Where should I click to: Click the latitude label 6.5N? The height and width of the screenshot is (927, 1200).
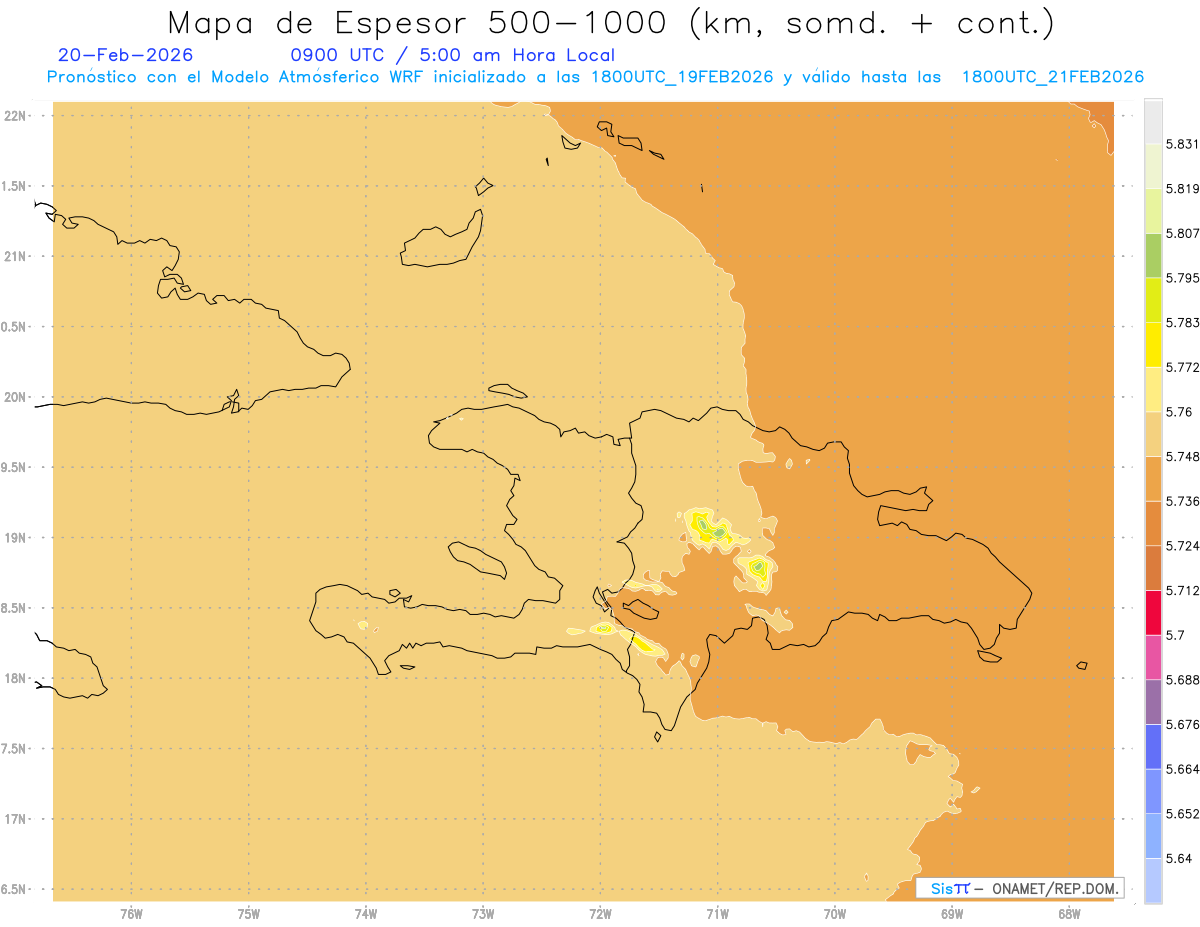(14, 889)
